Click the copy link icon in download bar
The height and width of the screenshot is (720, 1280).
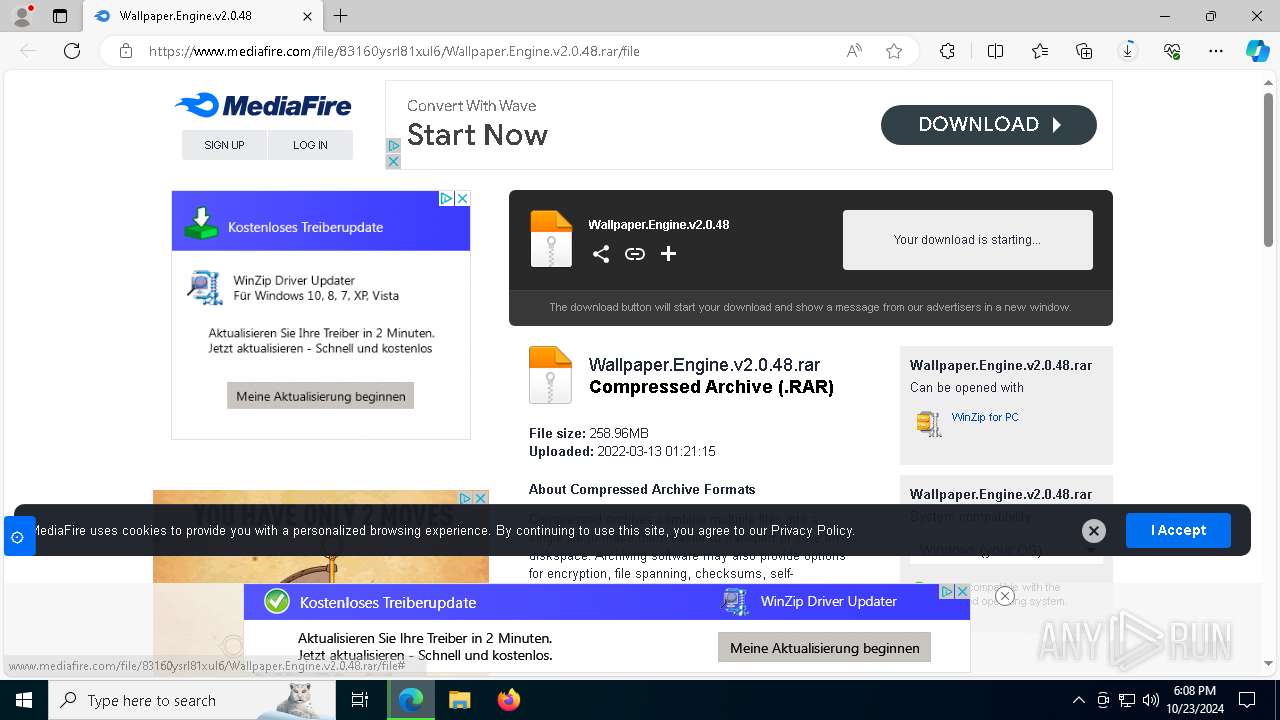coord(634,254)
